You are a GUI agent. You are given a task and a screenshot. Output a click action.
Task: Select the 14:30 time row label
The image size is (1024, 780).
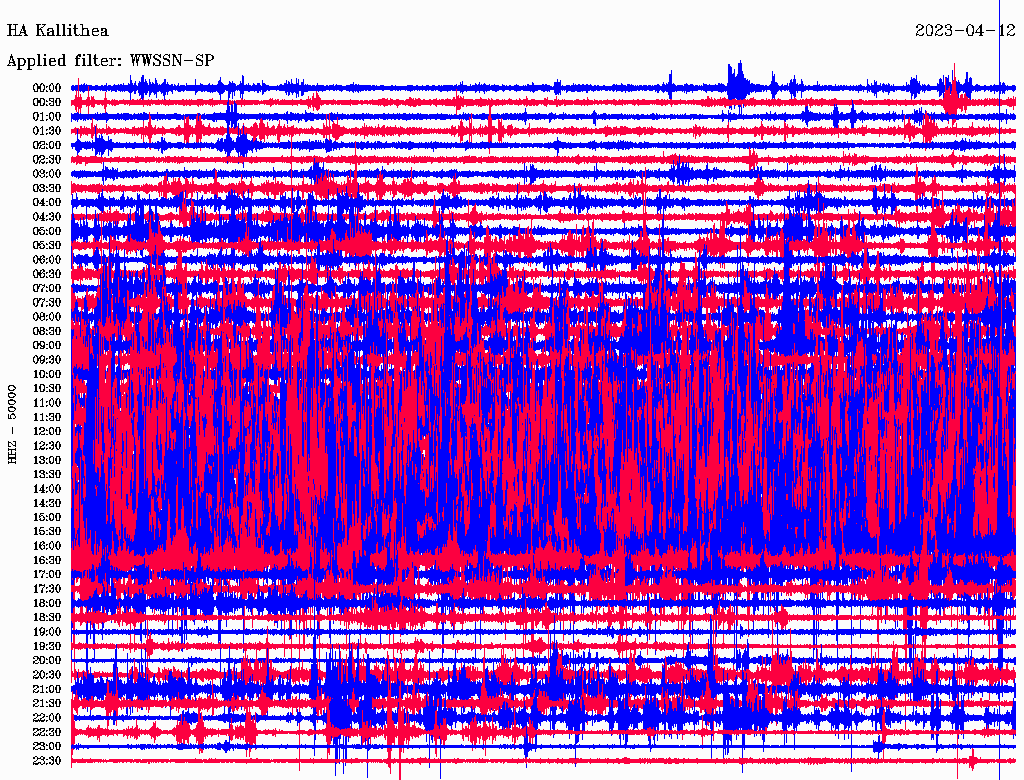tap(47, 503)
